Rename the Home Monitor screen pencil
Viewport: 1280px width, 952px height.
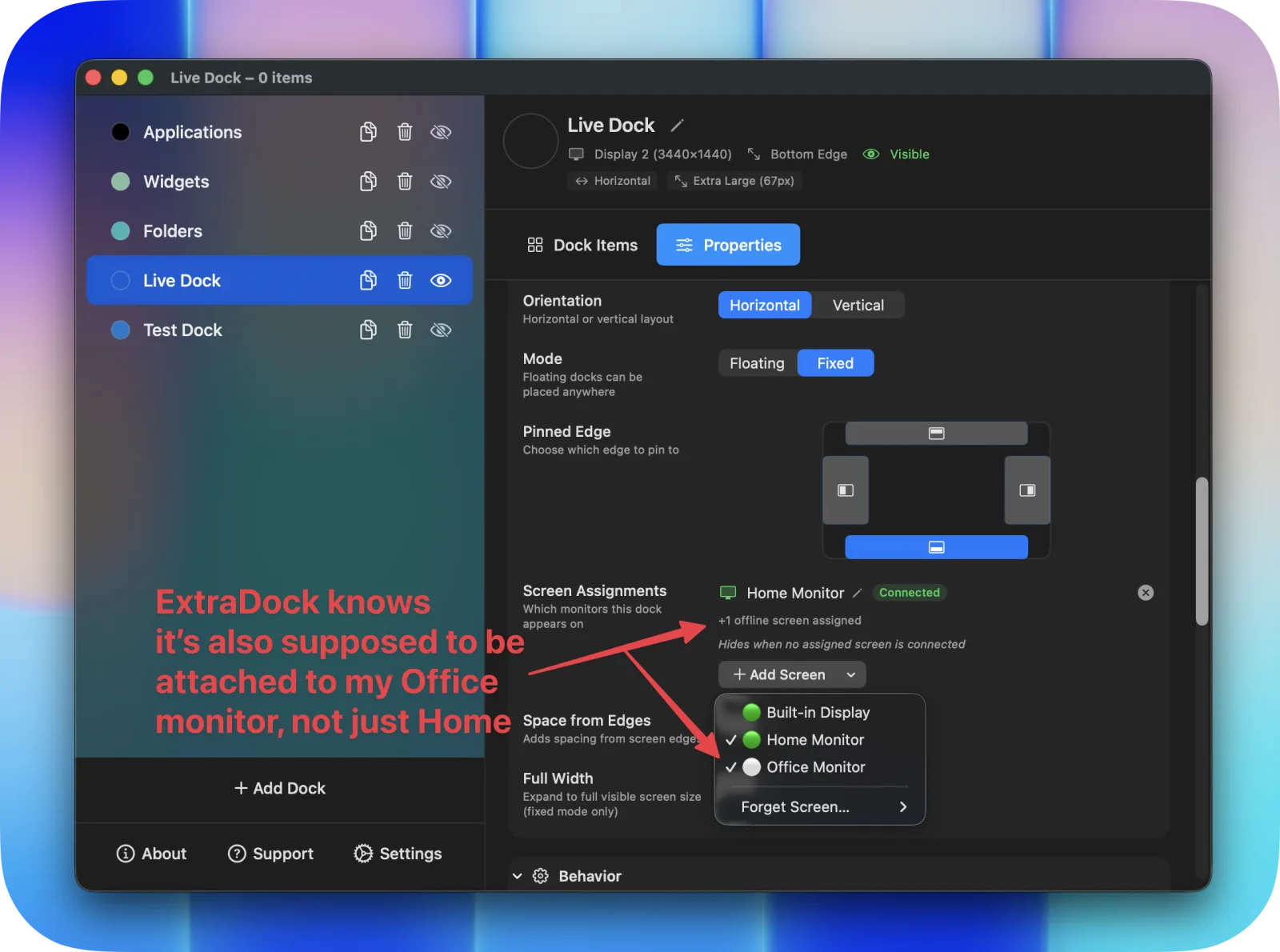pyautogui.click(x=857, y=593)
